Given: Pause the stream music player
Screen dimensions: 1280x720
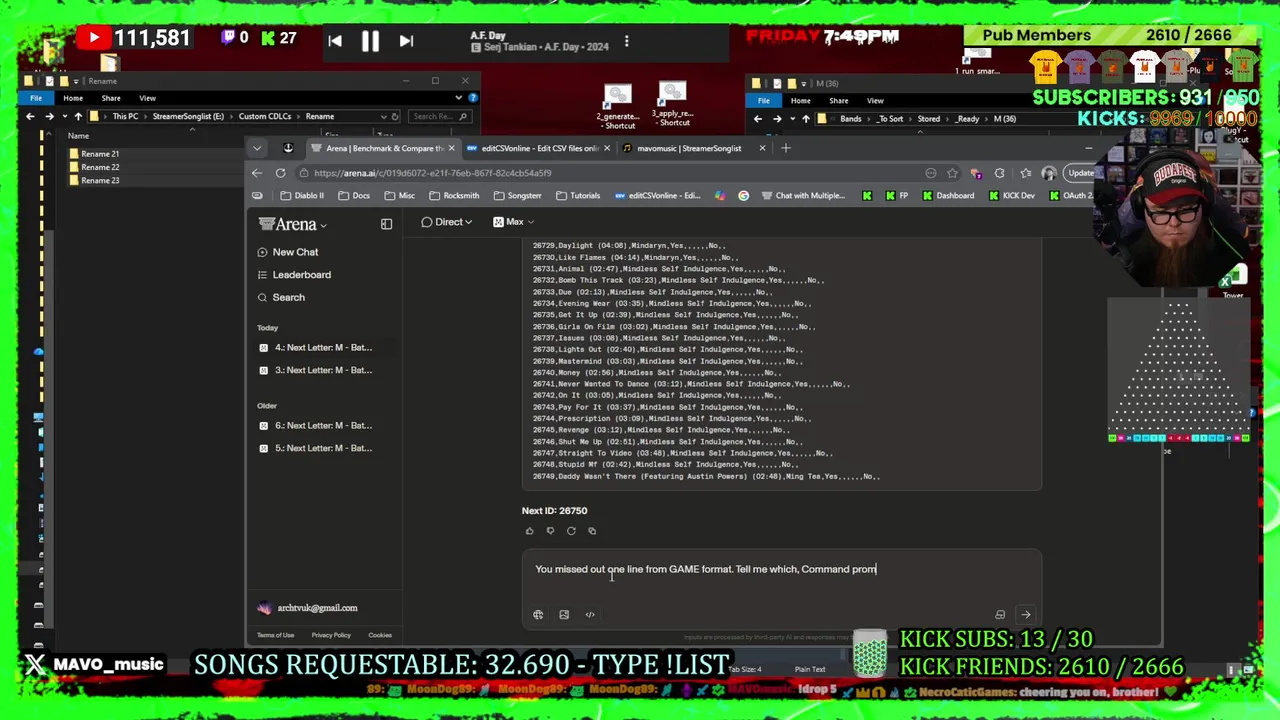Looking at the screenshot, I should [370, 41].
